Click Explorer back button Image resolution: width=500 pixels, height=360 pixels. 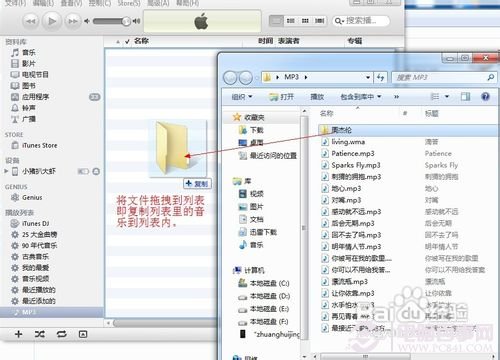click(230, 78)
